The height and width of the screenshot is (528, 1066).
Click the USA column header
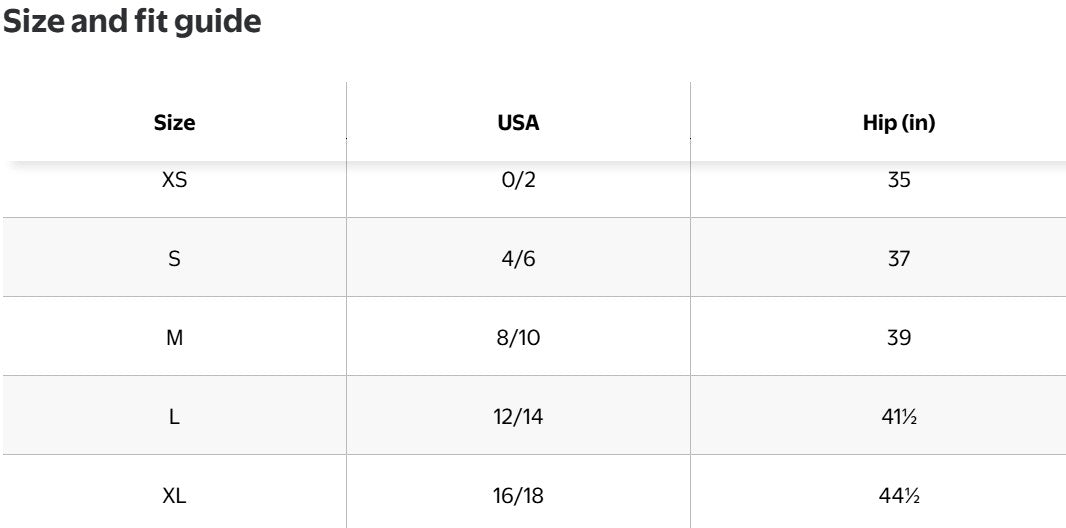[518, 123]
